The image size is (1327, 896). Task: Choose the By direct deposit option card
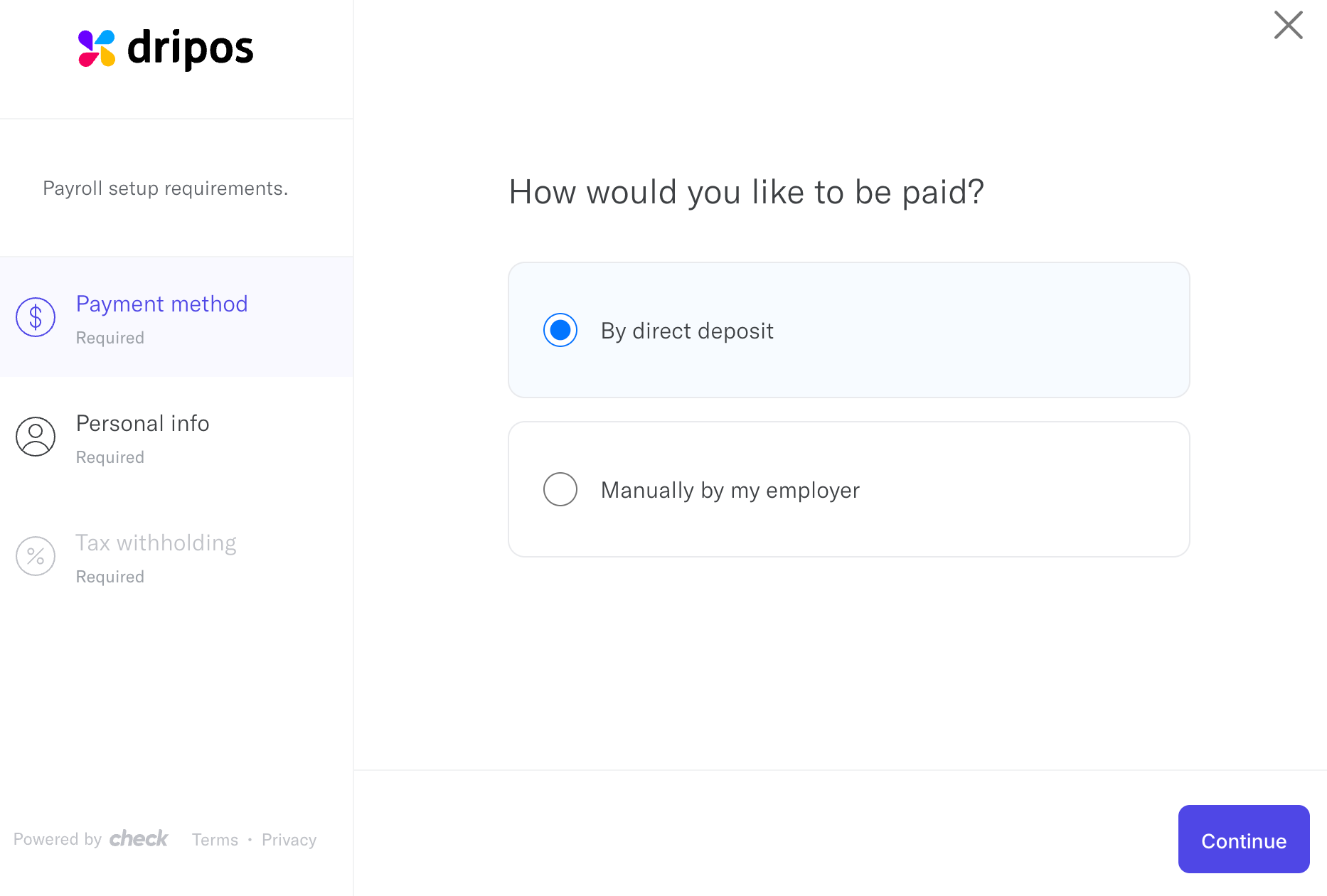pyautogui.click(x=848, y=330)
